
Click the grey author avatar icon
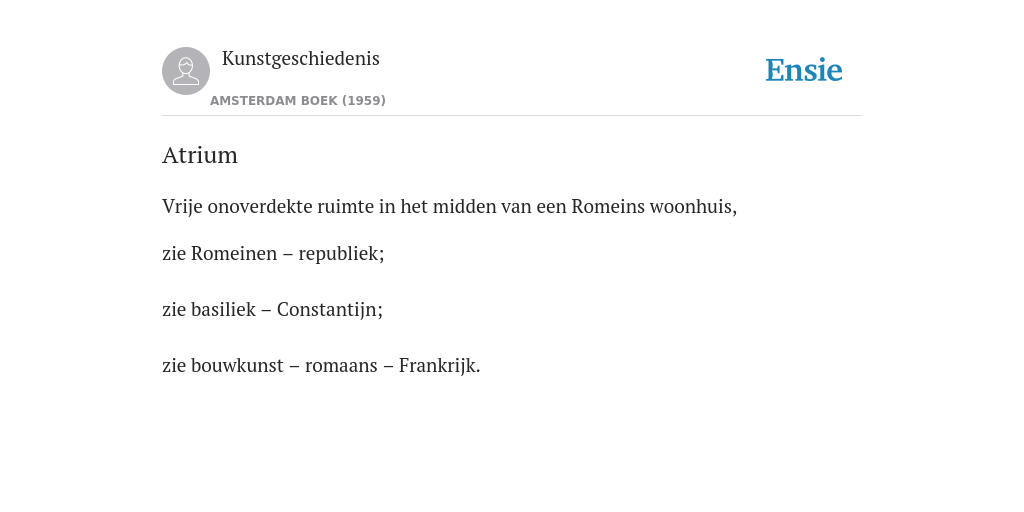coord(186,71)
